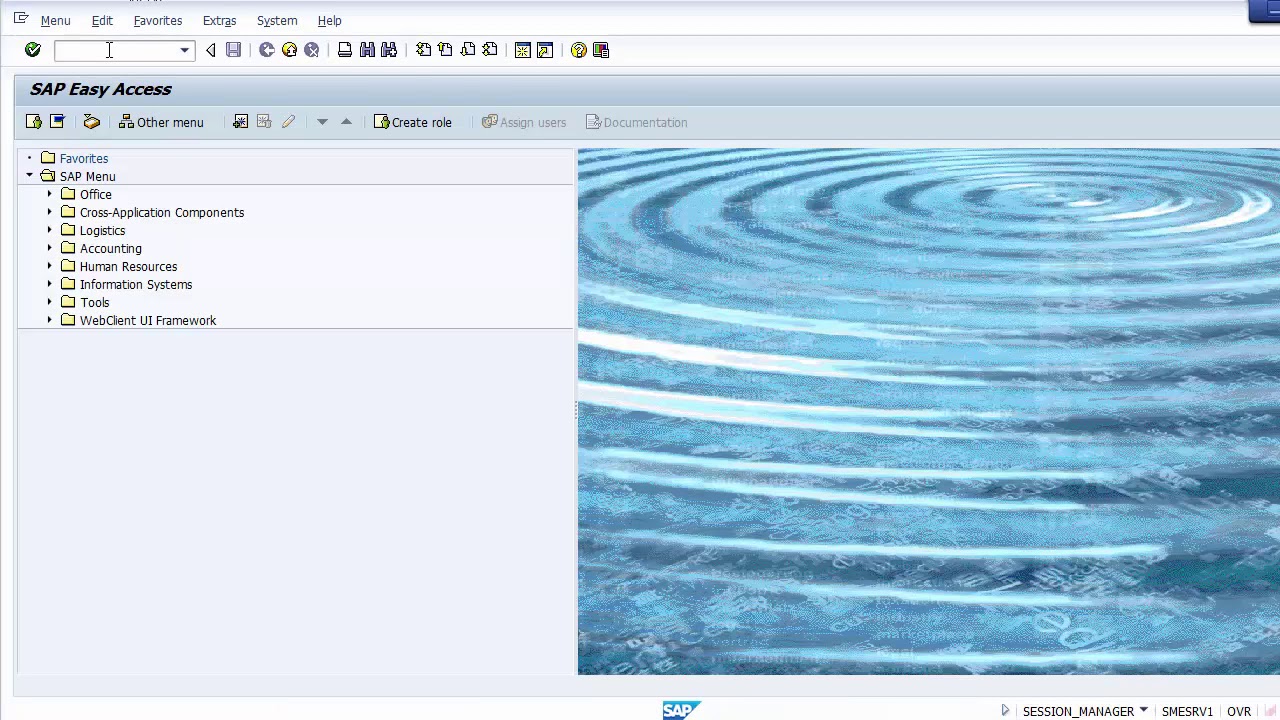The width and height of the screenshot is (1280, 720).
Task: Expand the Logistics folder node
Action: coord(49,230)
